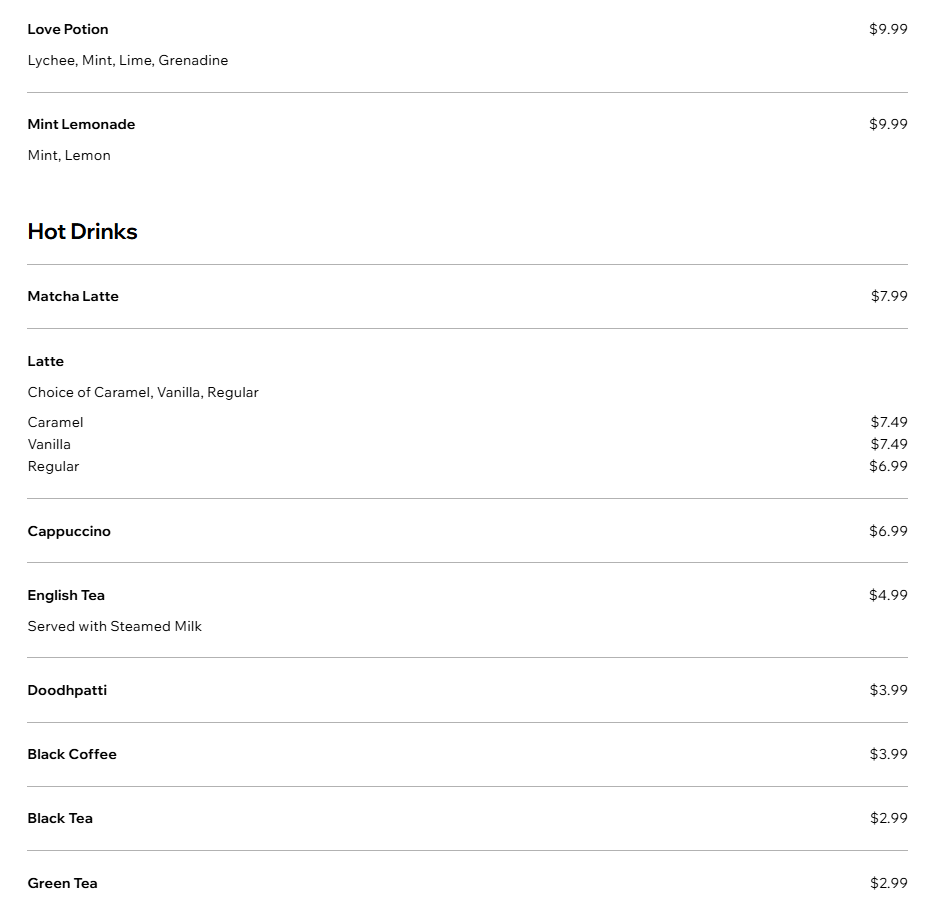Viewport: 934px width, 916px height.
Task: Select the Matcha Latte item
Action: click(467, 296)
